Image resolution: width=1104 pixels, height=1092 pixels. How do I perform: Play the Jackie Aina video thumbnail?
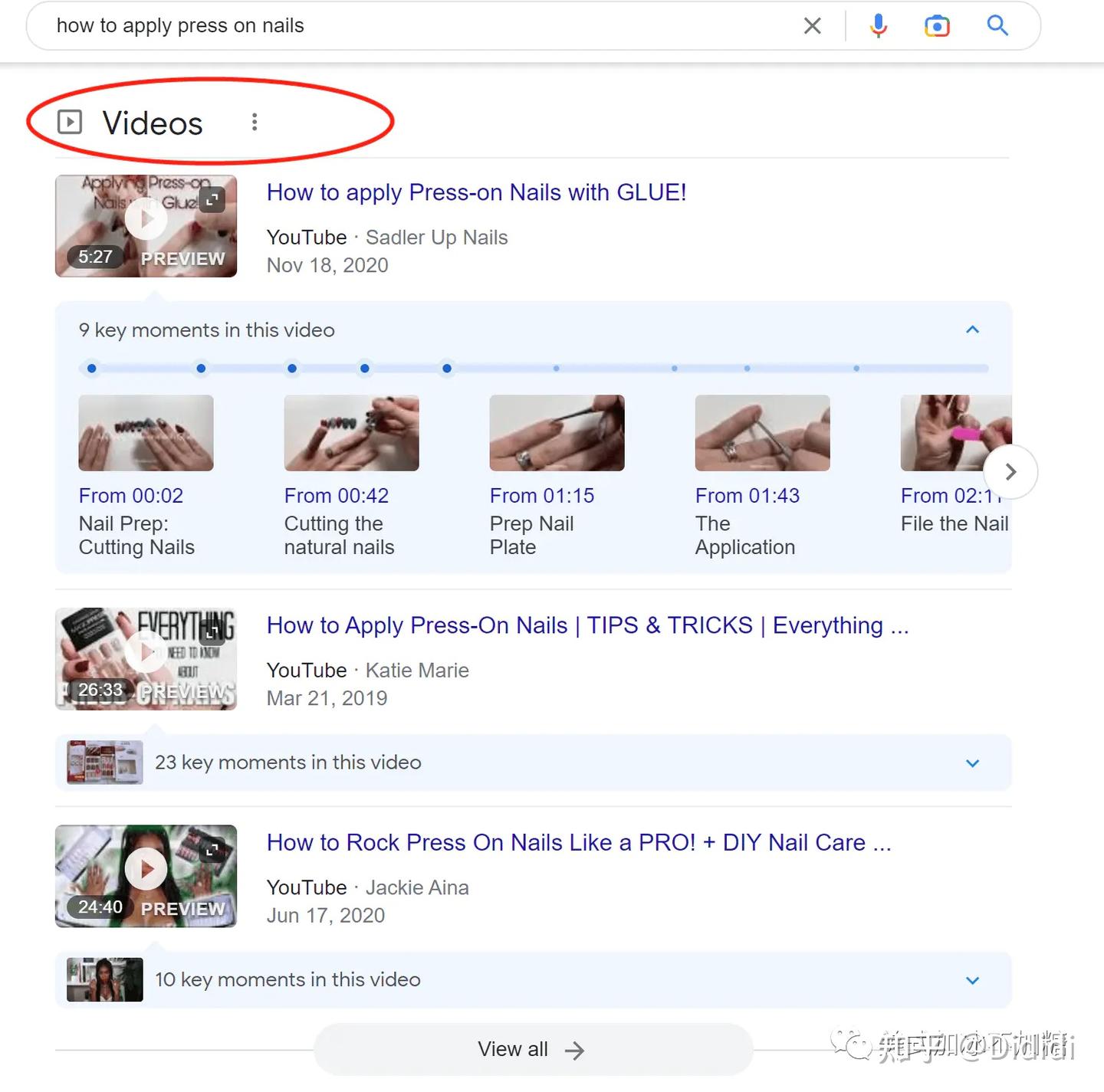tap(146, 868)
